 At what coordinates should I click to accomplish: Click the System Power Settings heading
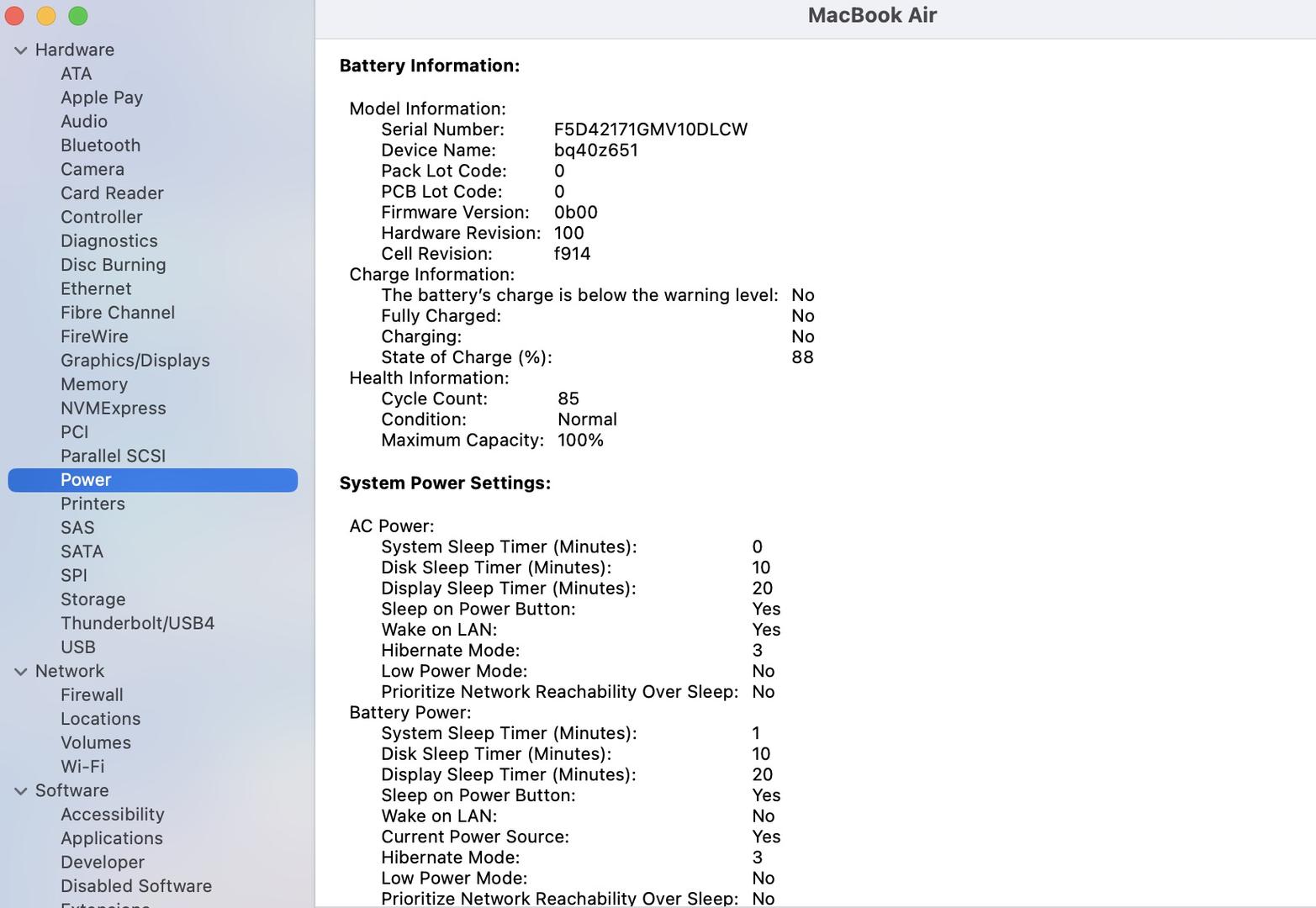[445, 483]
